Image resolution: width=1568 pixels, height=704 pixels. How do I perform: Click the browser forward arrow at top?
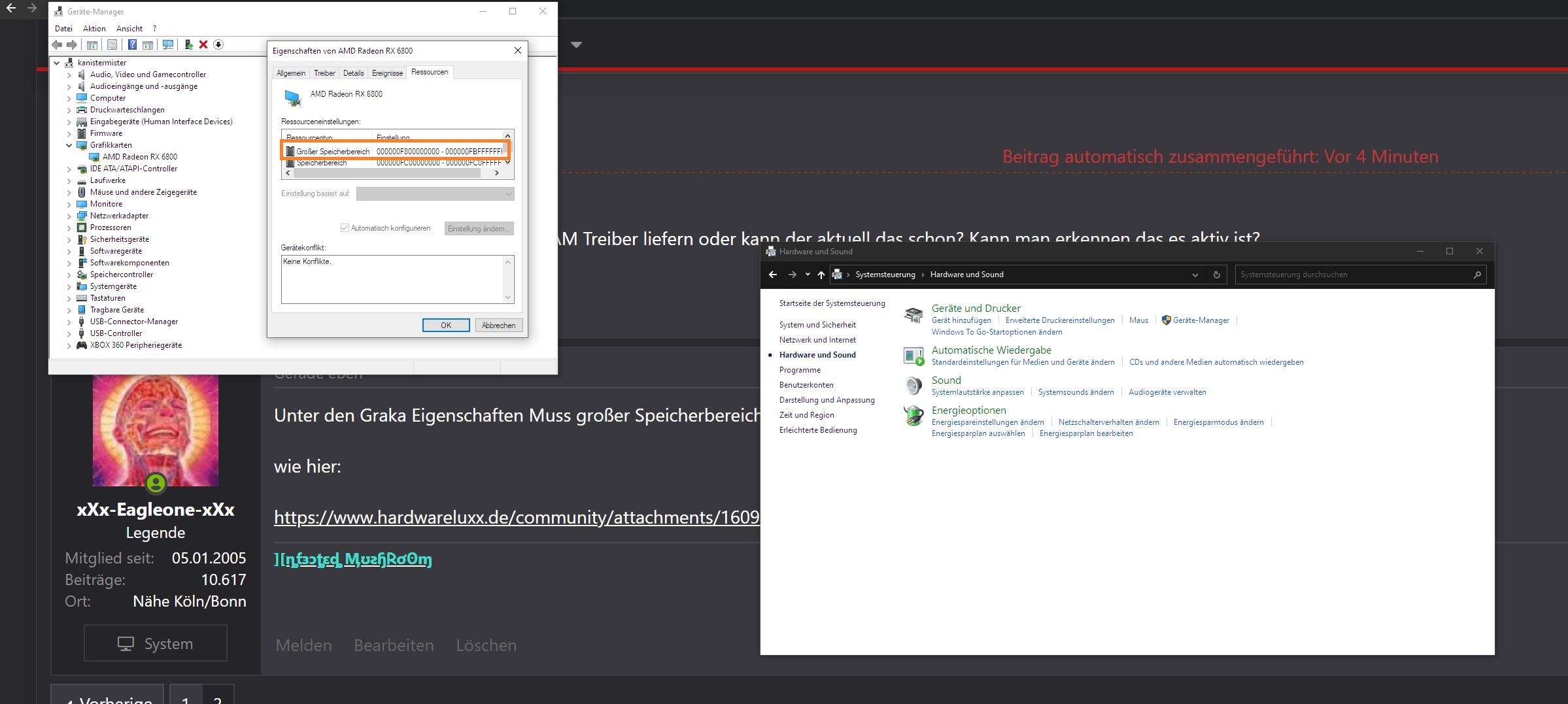pos(31,8)
